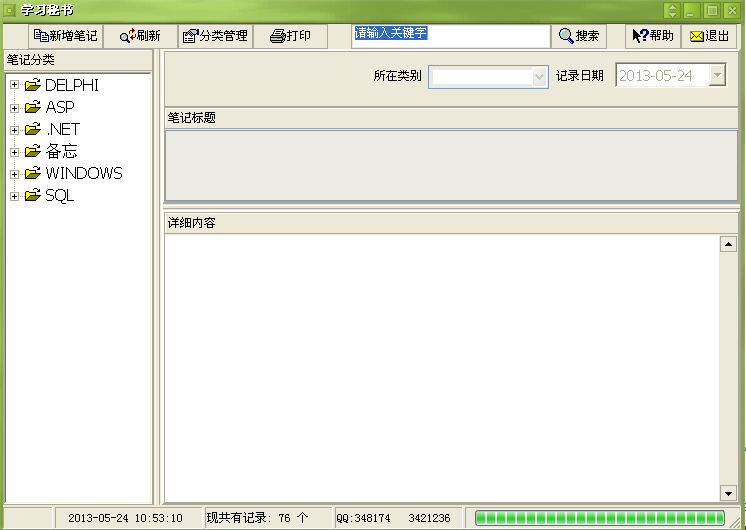Click the 刷新 refresh toolbar button

(140, 36)
